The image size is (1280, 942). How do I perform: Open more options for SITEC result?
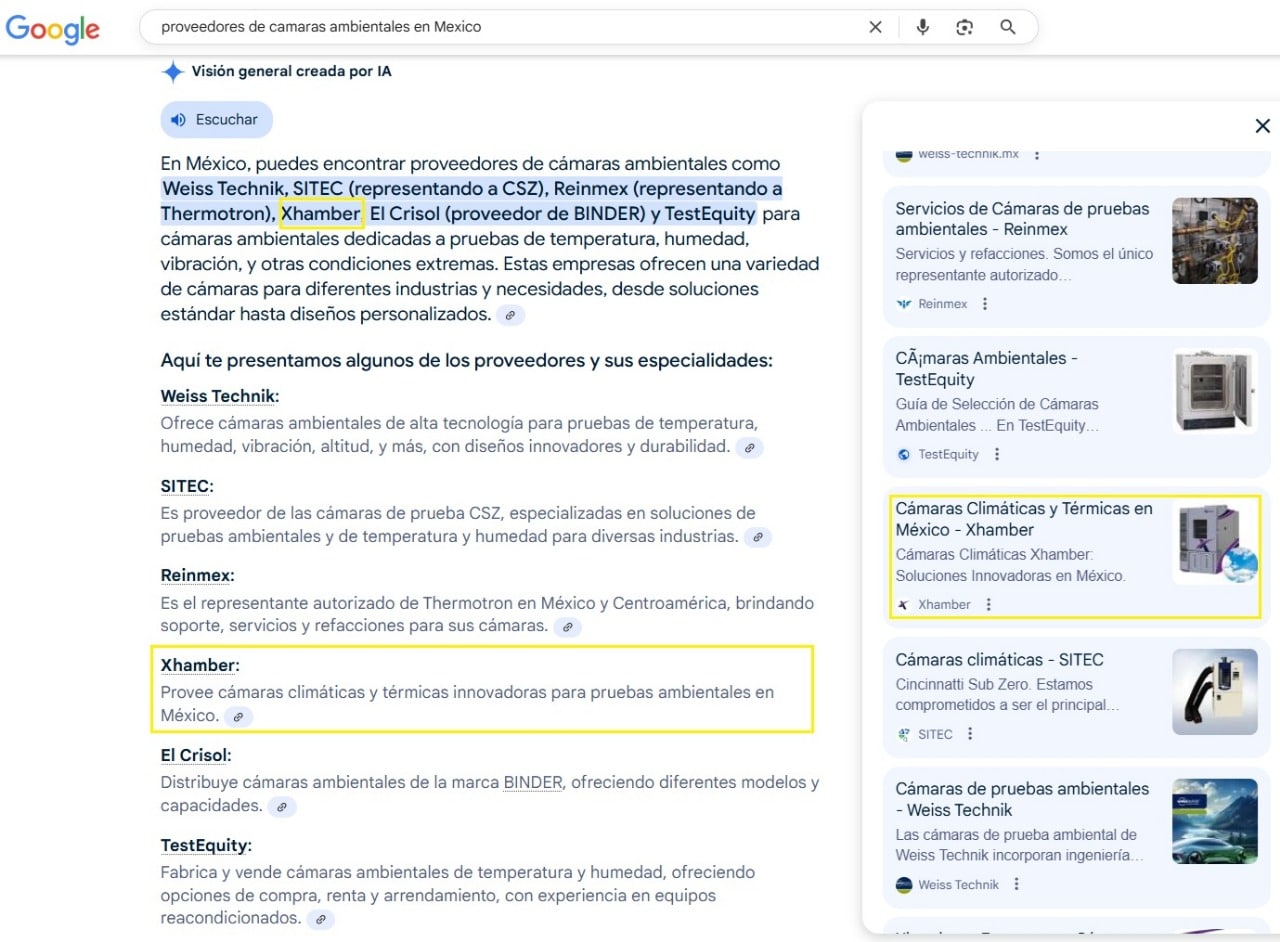(x=970, y=734)
